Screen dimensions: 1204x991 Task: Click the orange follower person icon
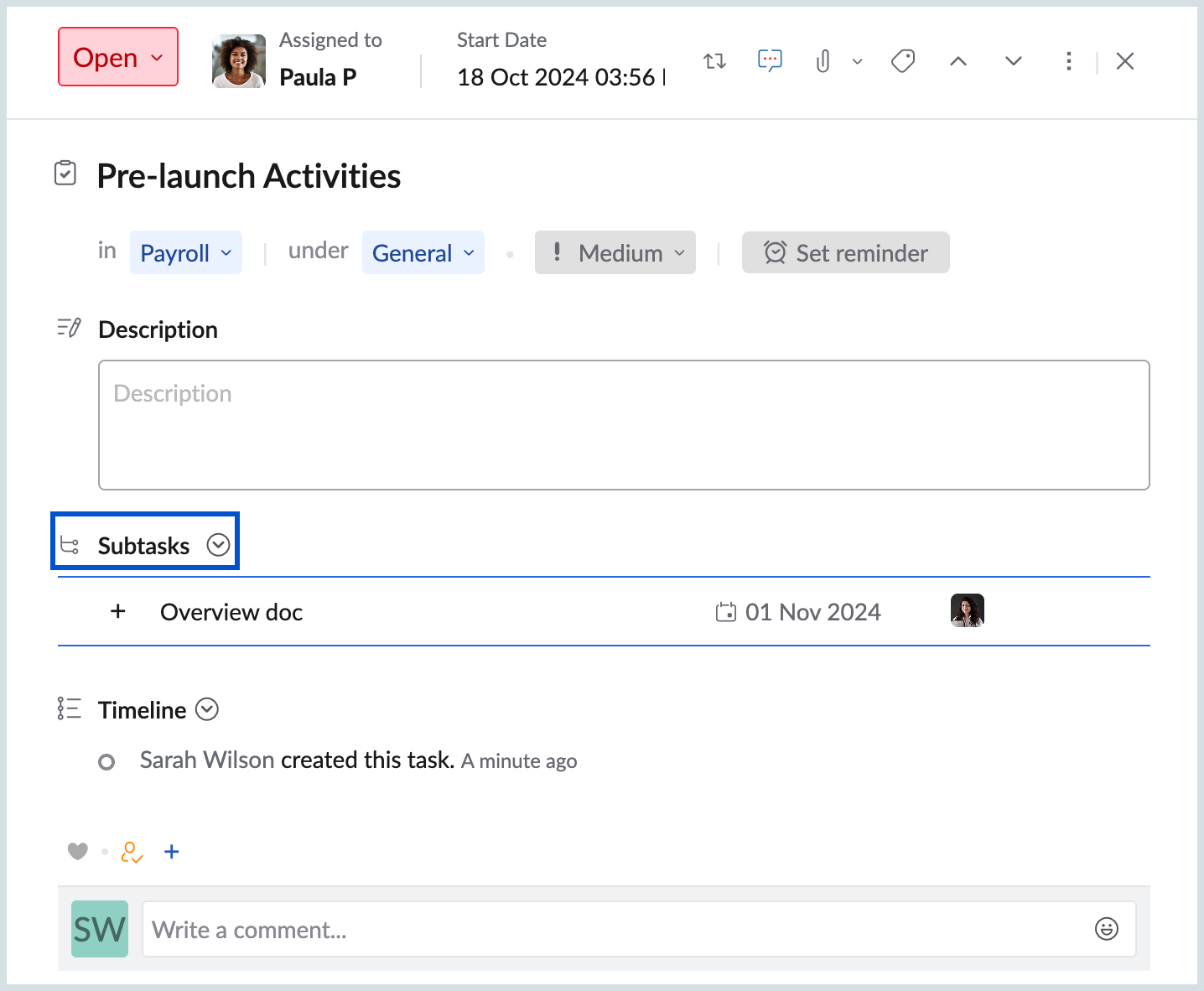pyautogui.click(x=132, y=852)
